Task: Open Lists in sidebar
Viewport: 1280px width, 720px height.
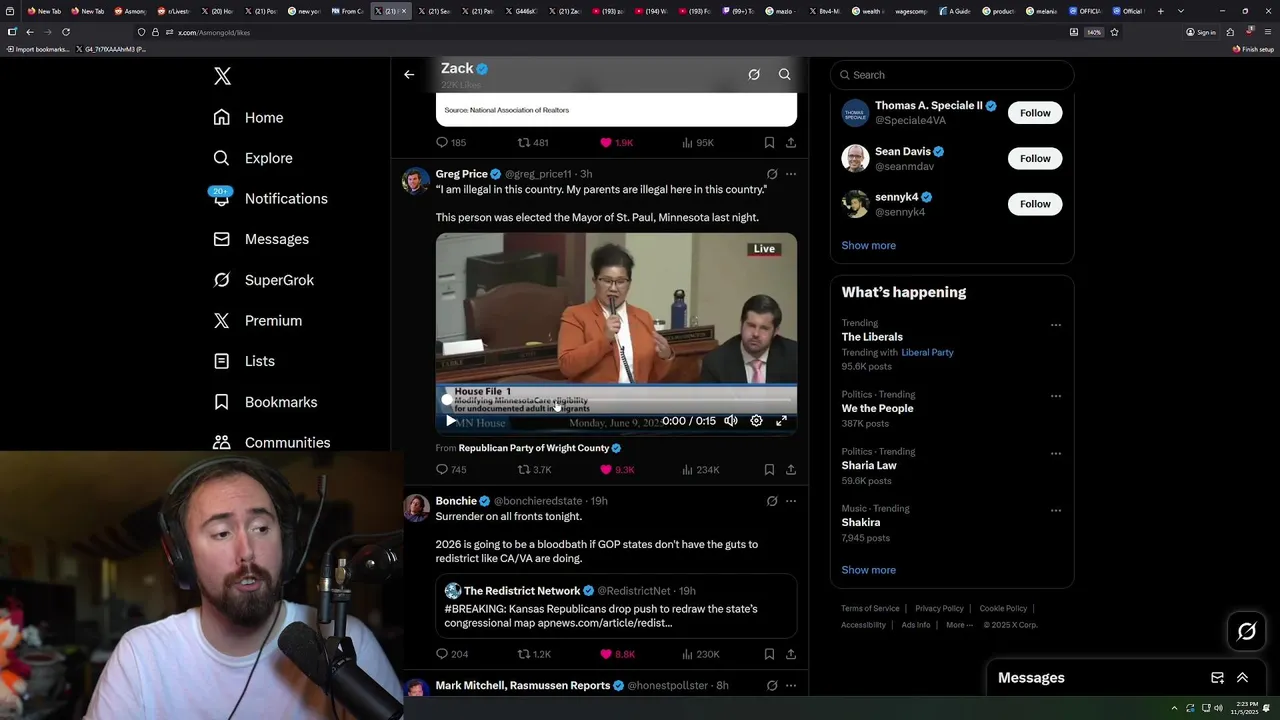Action: point(245,361)
